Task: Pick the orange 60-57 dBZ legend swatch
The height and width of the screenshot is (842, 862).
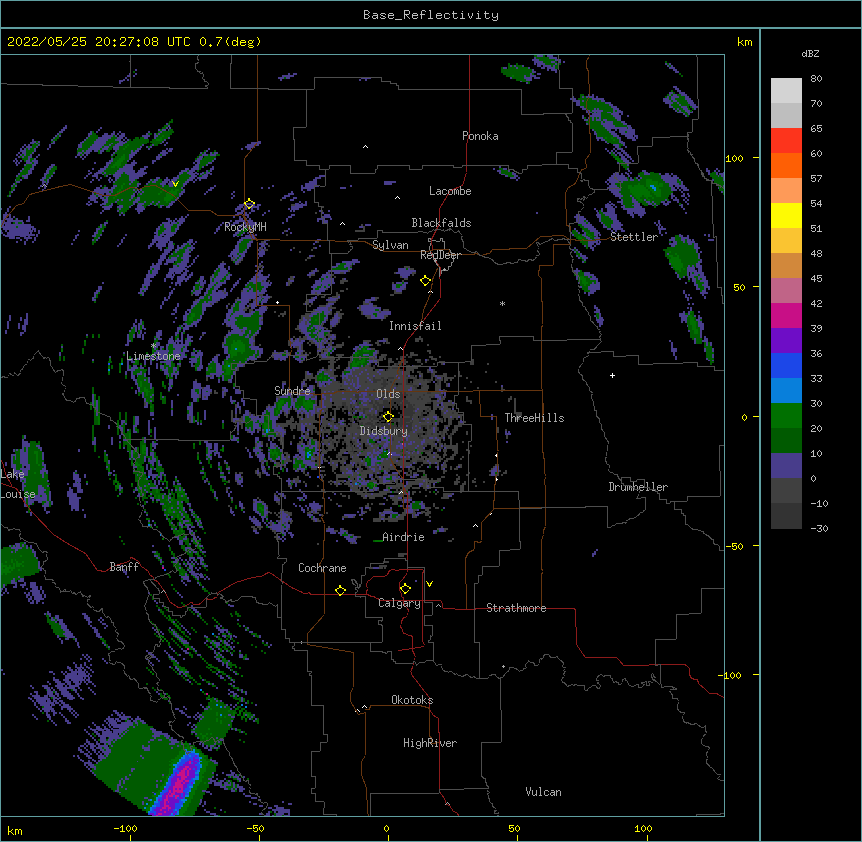Action: tap(786, 165)
